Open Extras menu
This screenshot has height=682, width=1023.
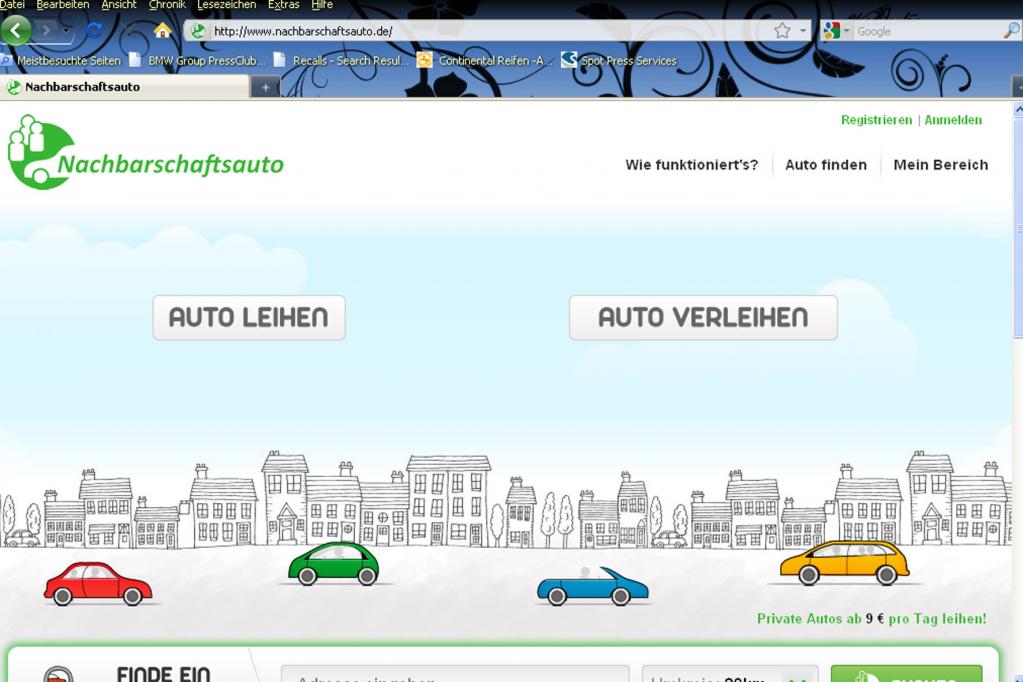[x=283, y=5]
